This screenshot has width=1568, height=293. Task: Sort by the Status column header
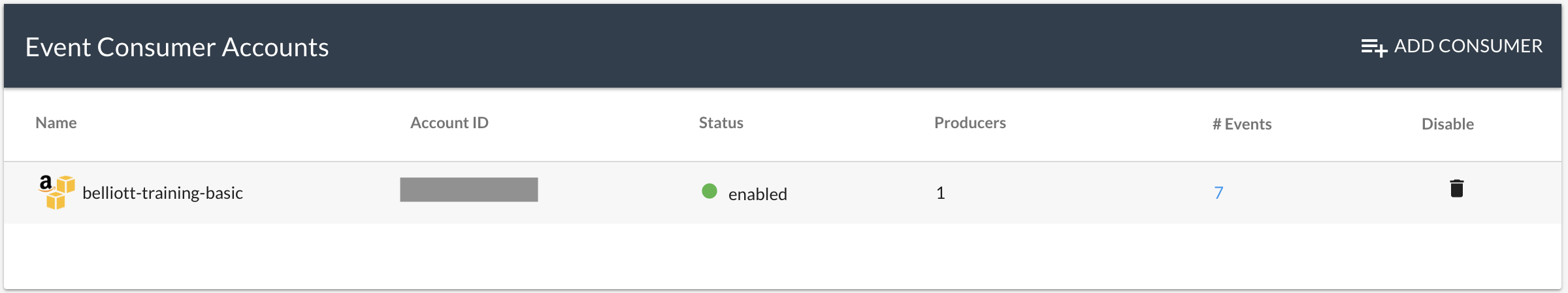tap(721, 123)
